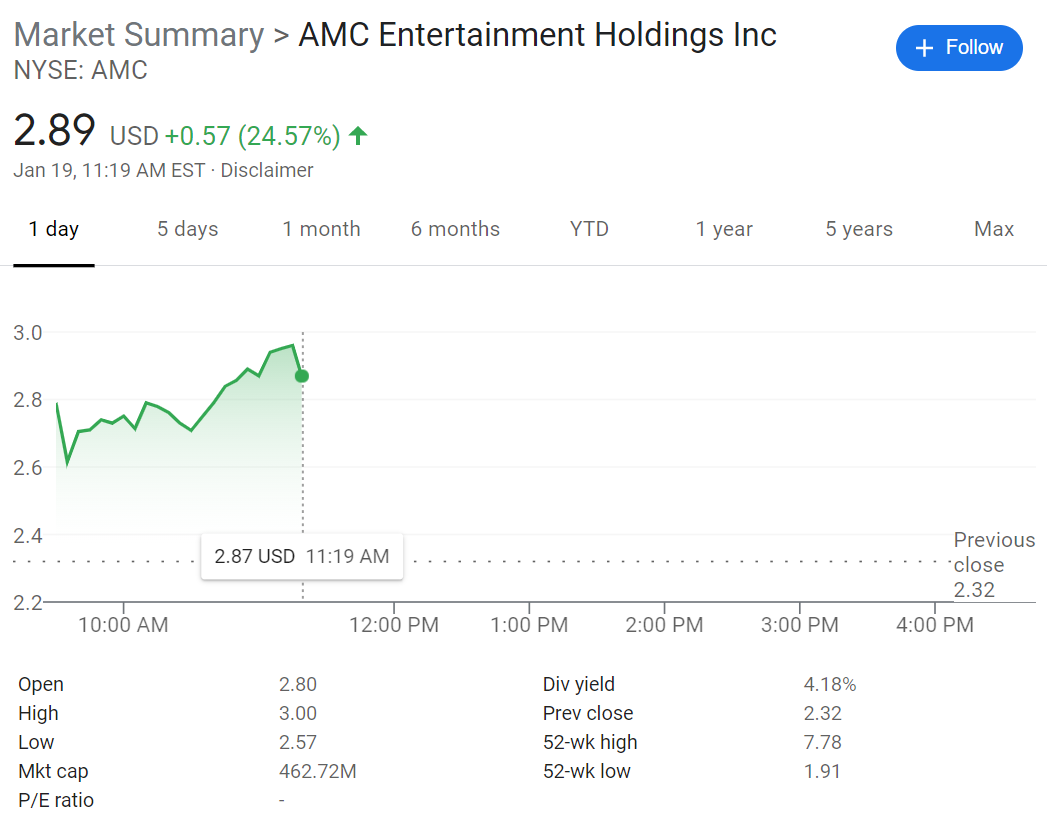Click the plus icon in Follow
Screen dimensions: 1047x835
[925, 48]
